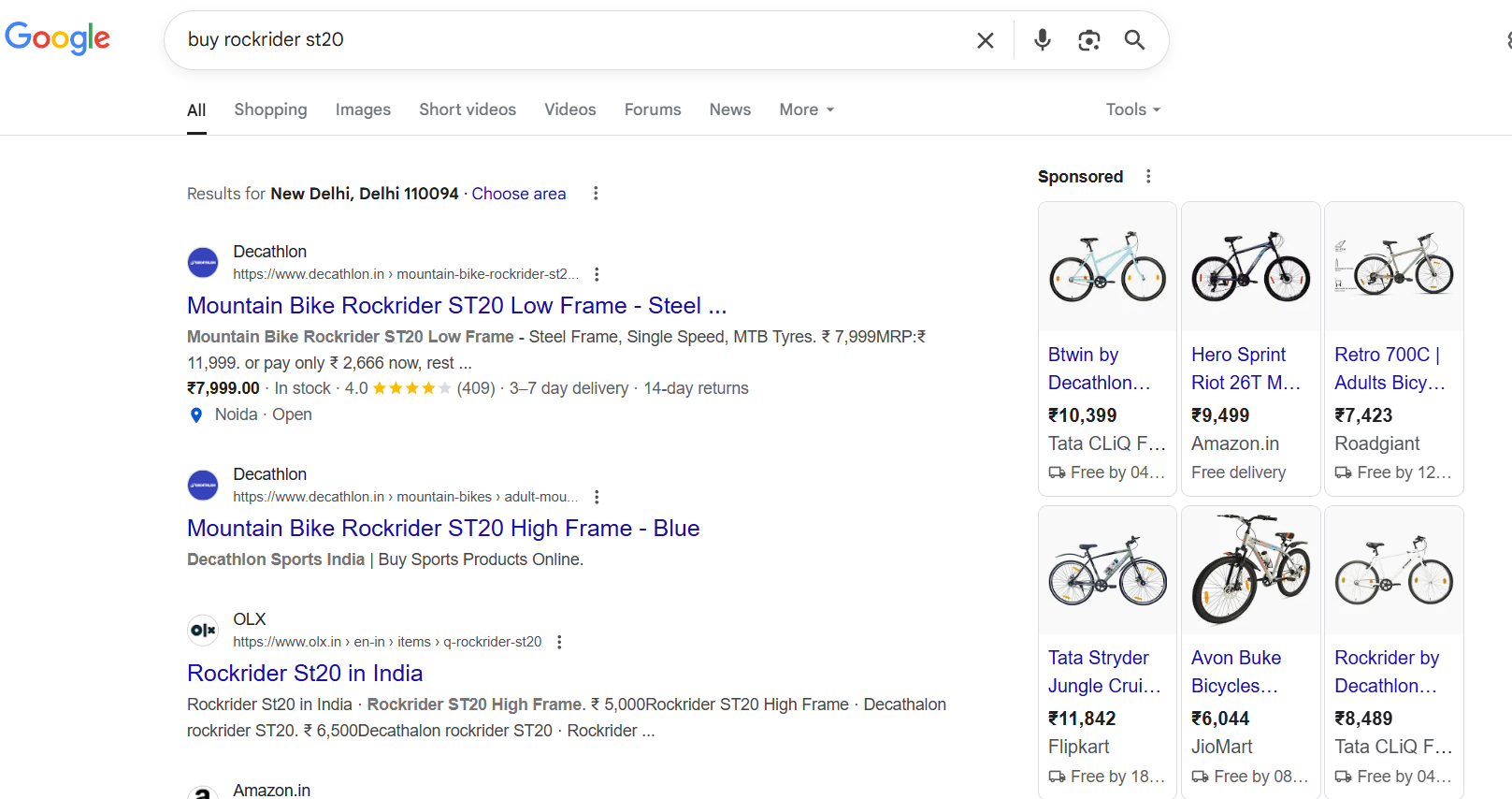Click inside the search query text field
Image resolution: width=1512 pixels, height=799 pixels.
click(561, 39)
